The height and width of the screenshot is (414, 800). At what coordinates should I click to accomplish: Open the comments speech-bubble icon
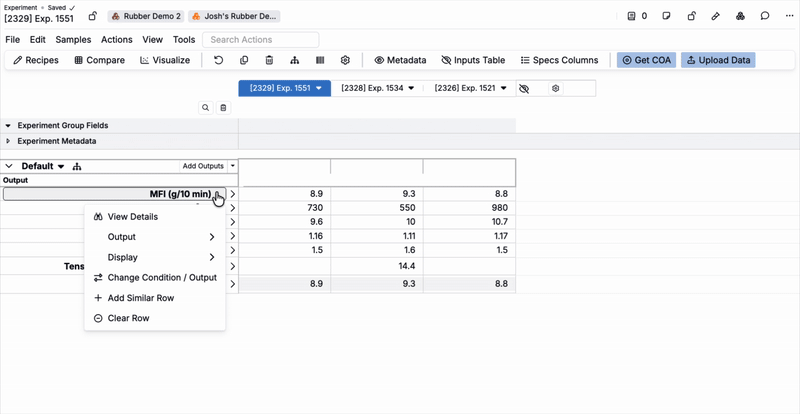[x=765, y=16]
